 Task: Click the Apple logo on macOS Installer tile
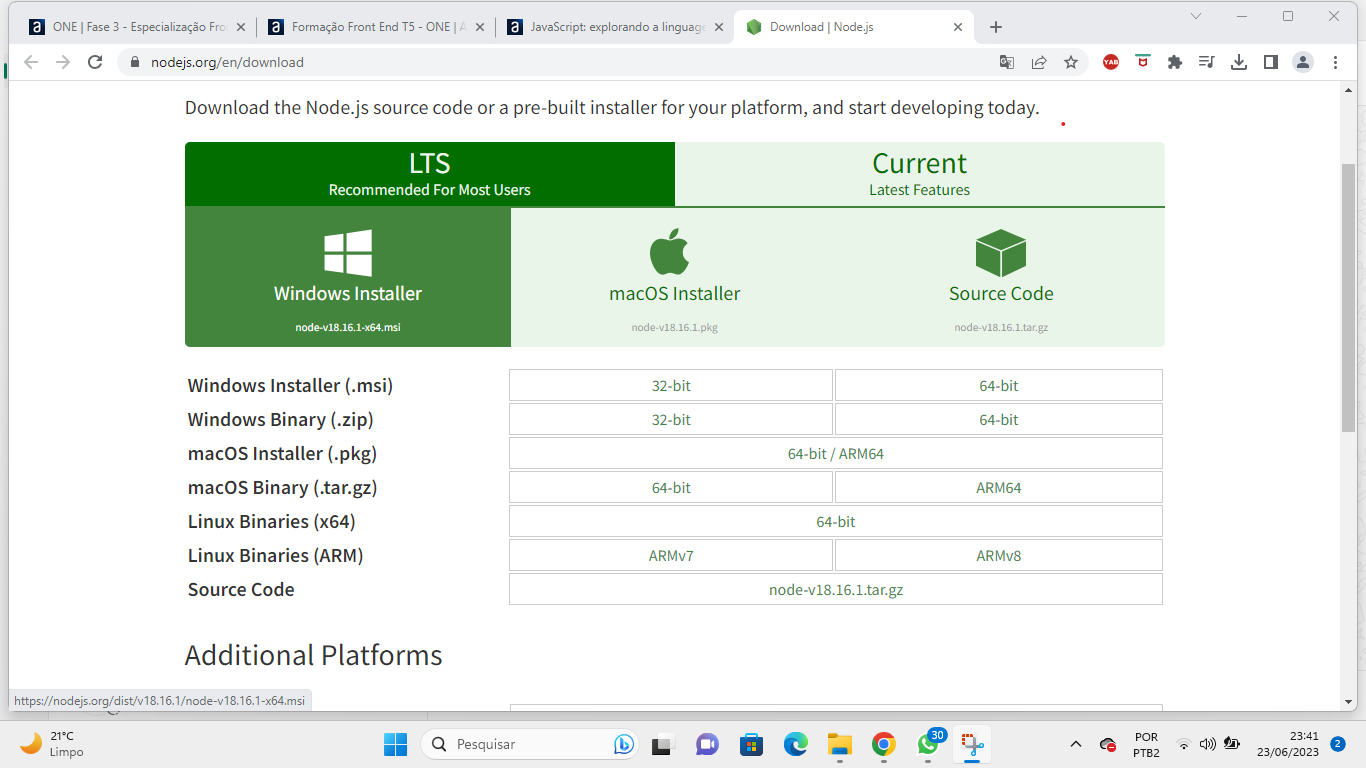(x=670, y=251)
